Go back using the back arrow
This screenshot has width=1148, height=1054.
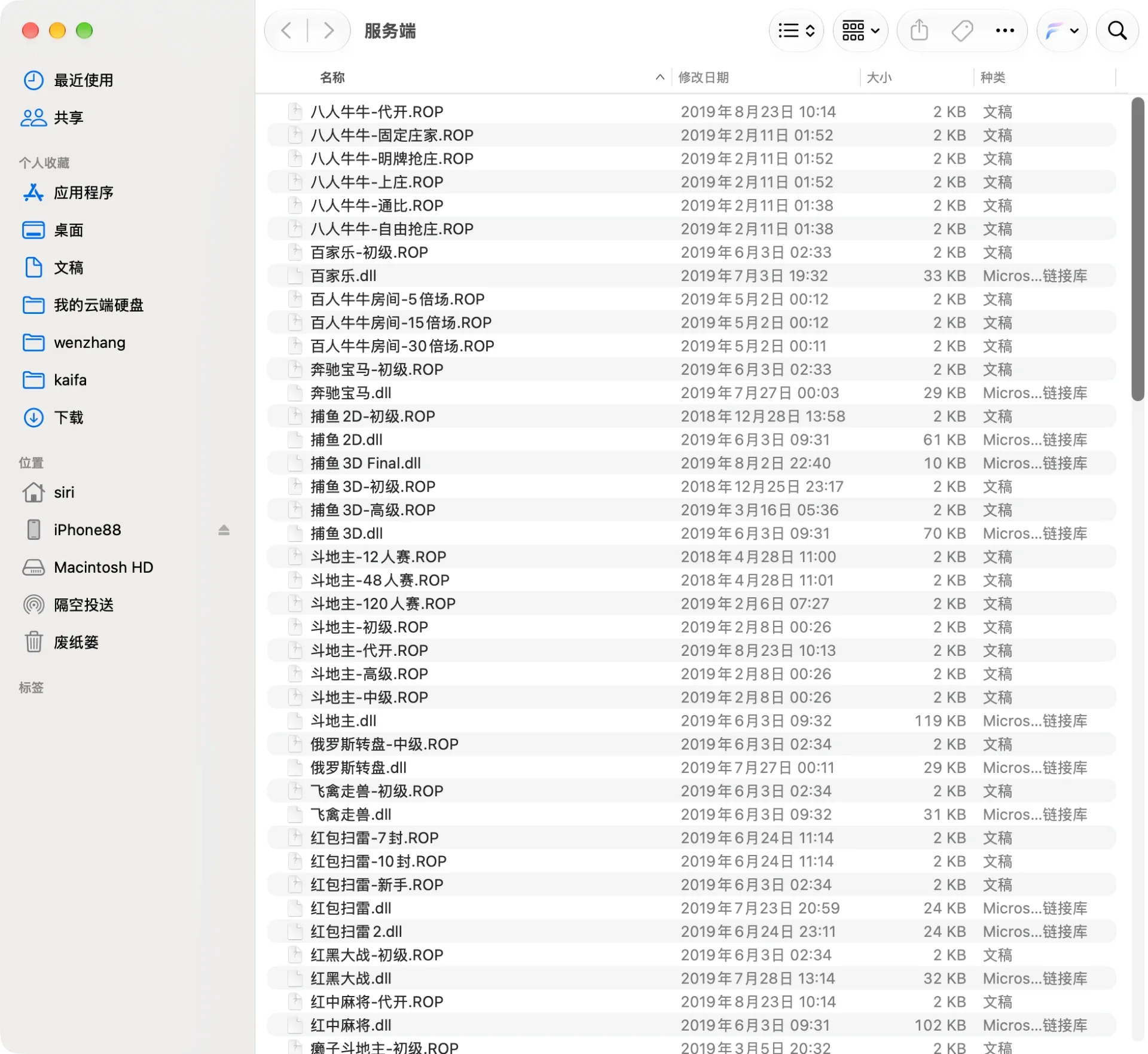point(286,30)
